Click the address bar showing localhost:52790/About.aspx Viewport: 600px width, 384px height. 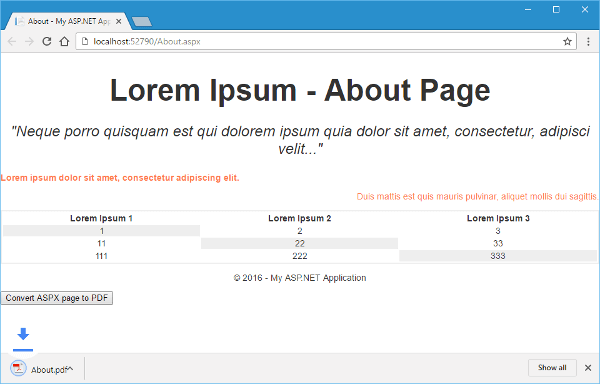325,41
